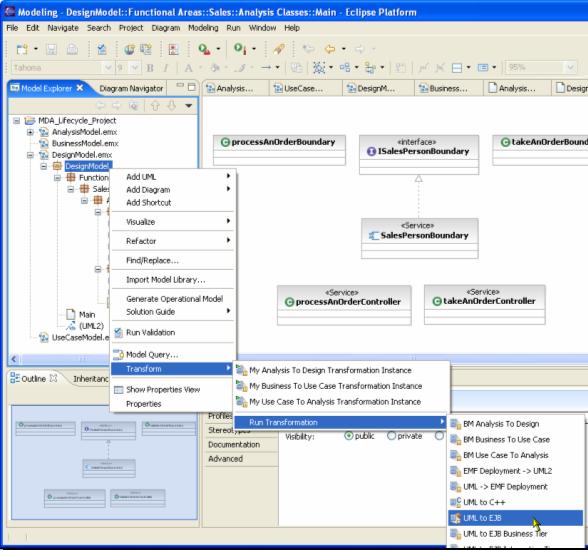The width and height of the screenshot is (588, 550).
Task: Click the Outline diagram overview thumbnail
Action: 104,462
